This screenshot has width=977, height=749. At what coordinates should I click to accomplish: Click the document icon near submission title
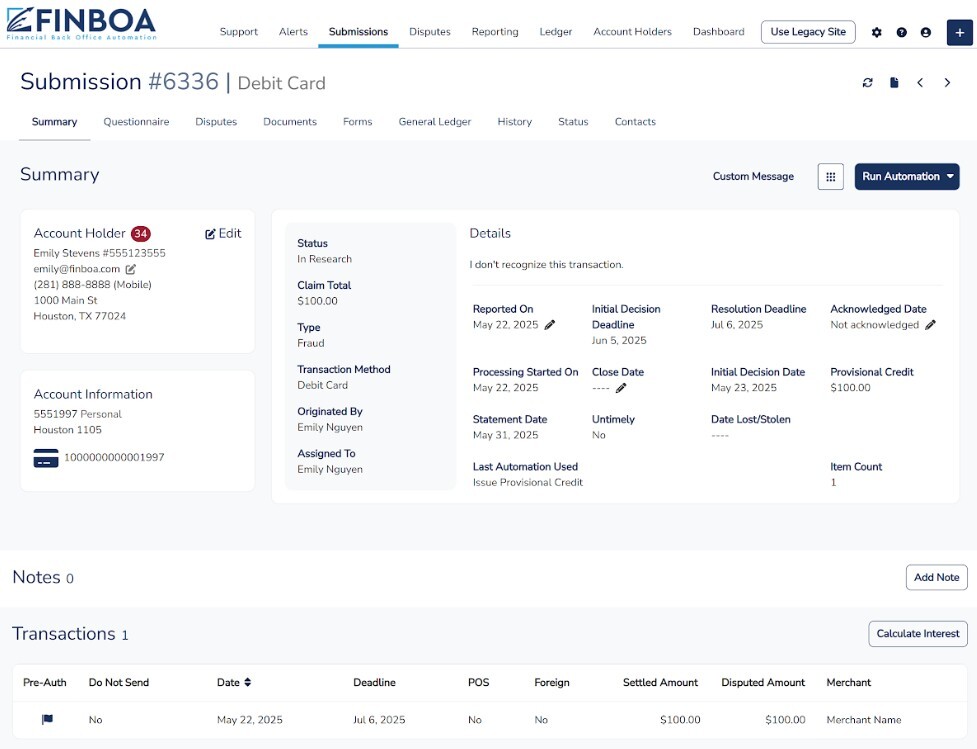pyautogui.click(x=894, y=83)
